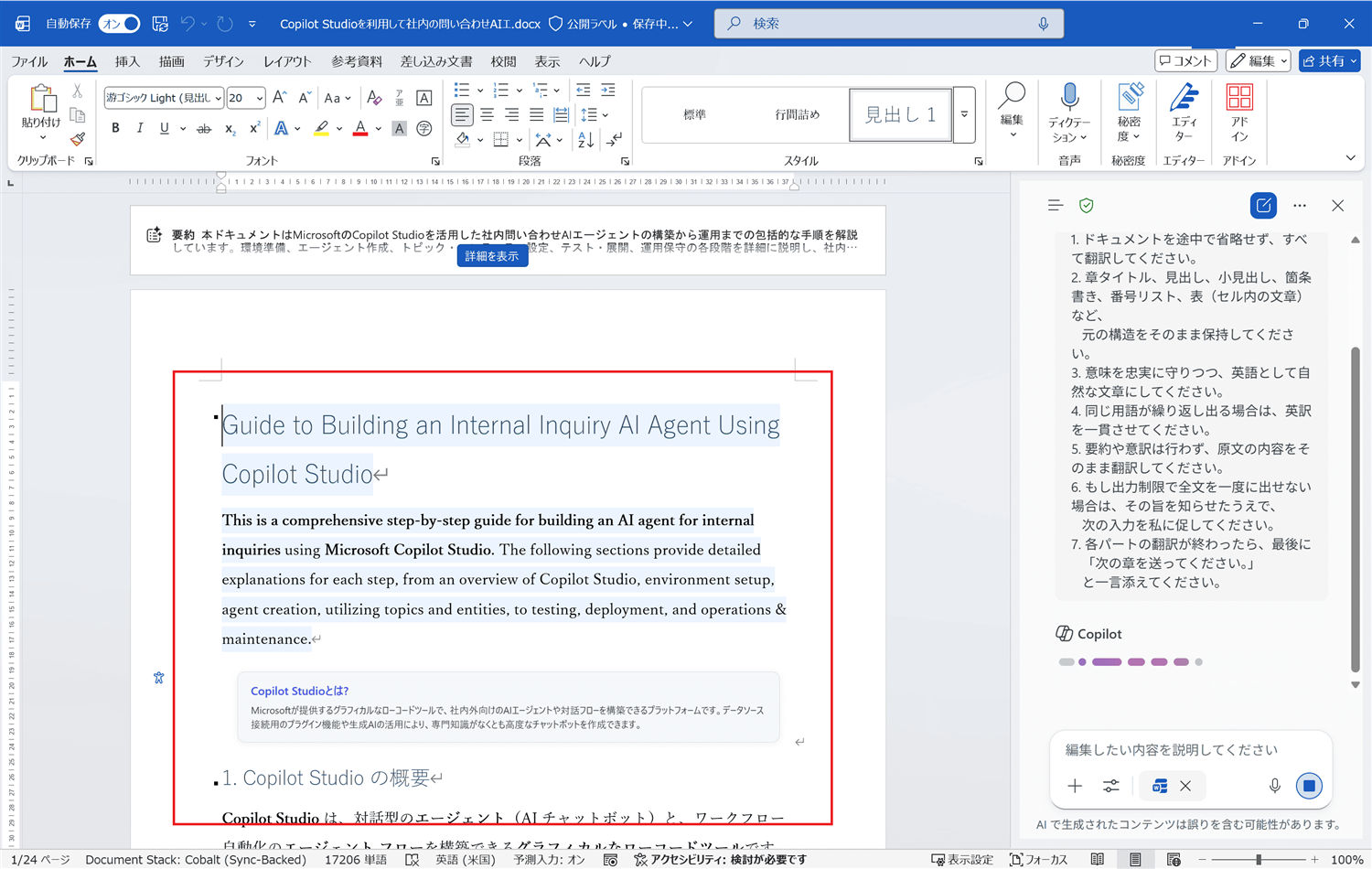Toggle Focus mode in status bar
1372x869 pixels.
coord(1039,860)
